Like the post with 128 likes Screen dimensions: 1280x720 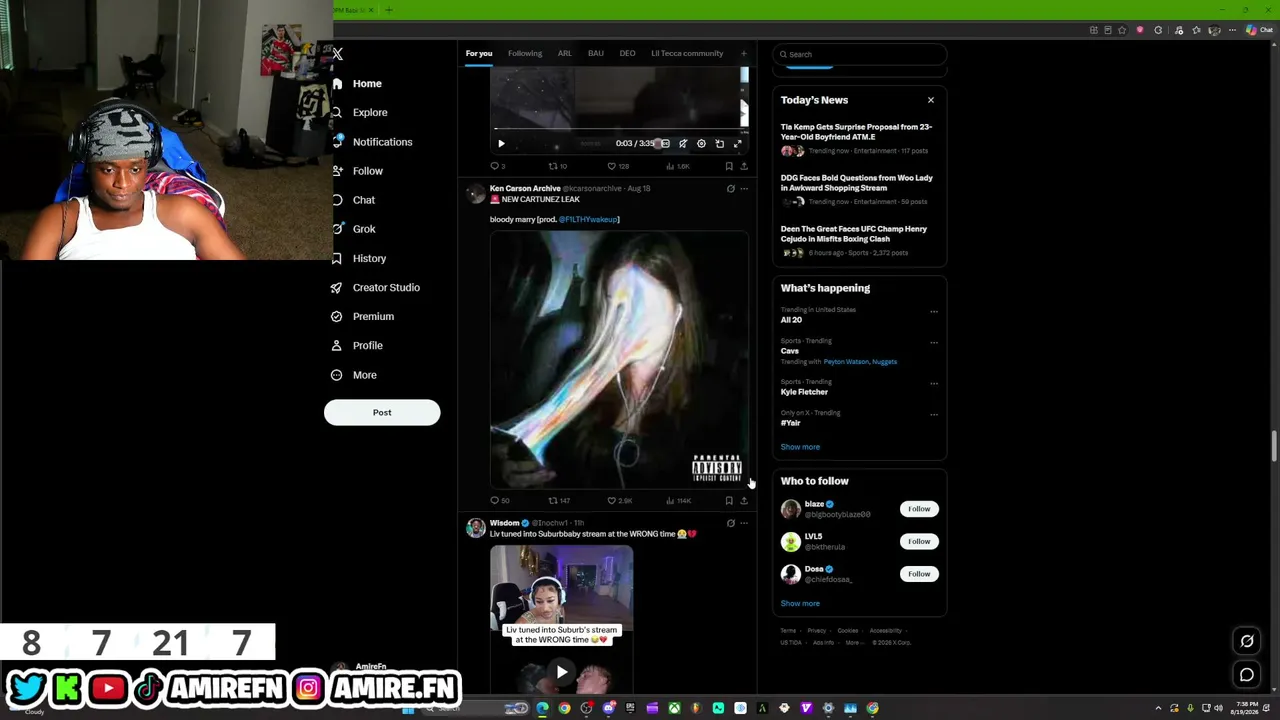coord(618,166)
